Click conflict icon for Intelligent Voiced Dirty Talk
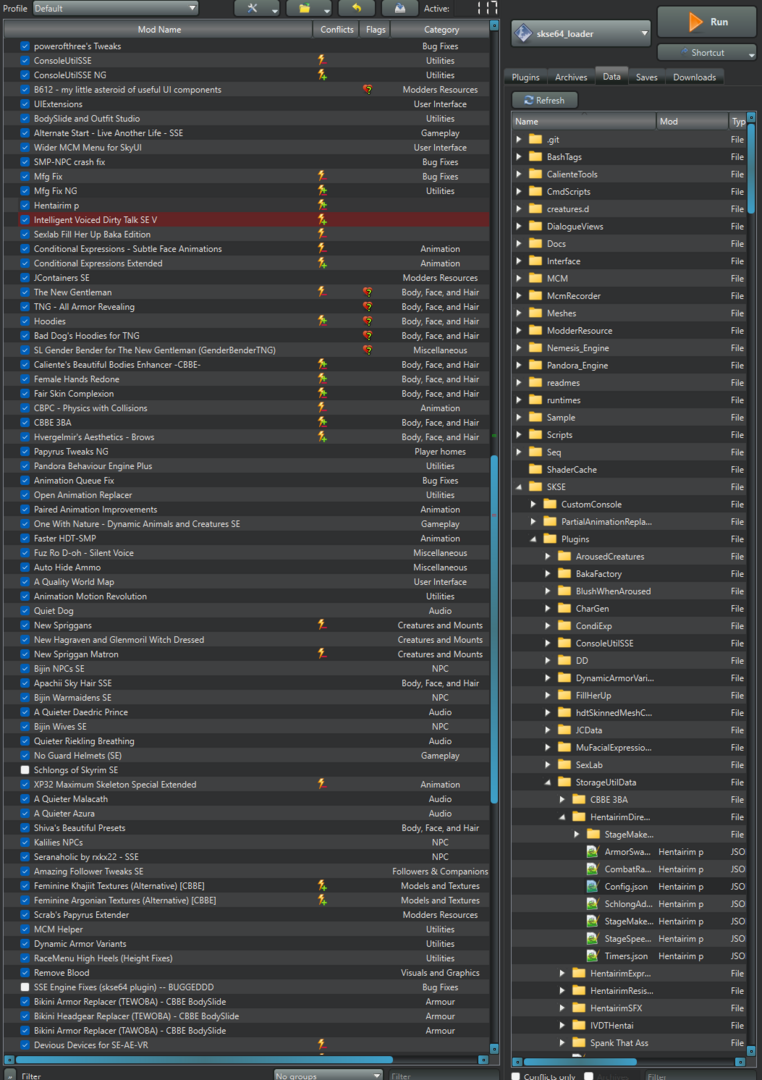The height and width of the screenshot is (1080, 762). pyautogui.click(x=322, y=220)
